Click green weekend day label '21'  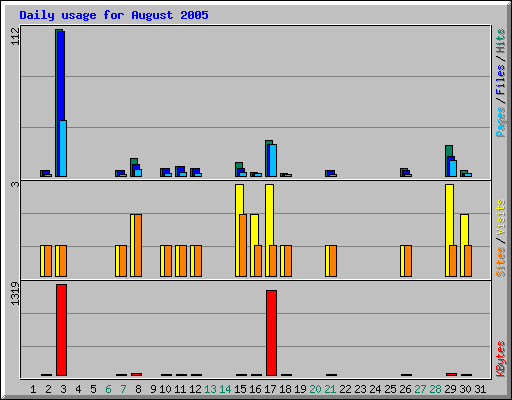pyautogui.click(x=330, y=389)
